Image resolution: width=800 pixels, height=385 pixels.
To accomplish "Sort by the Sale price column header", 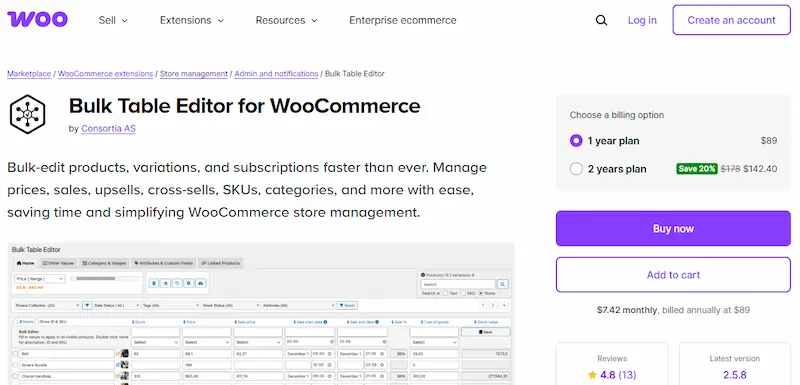I will click(245, 322).
